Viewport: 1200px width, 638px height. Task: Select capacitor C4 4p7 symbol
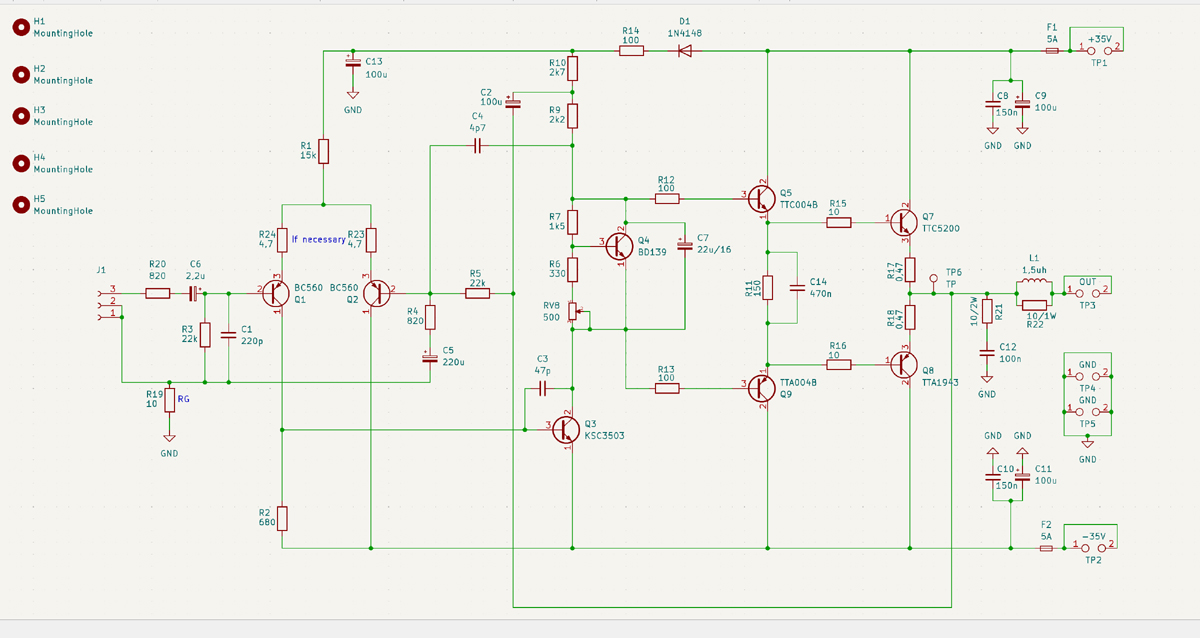click(x=477, y=146)
